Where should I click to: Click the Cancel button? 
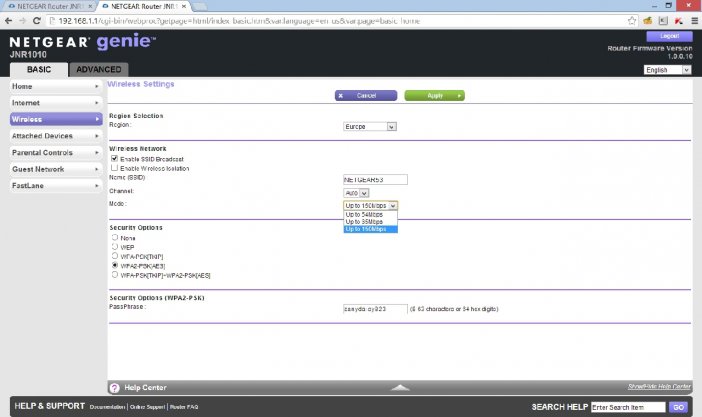[366, 95]
